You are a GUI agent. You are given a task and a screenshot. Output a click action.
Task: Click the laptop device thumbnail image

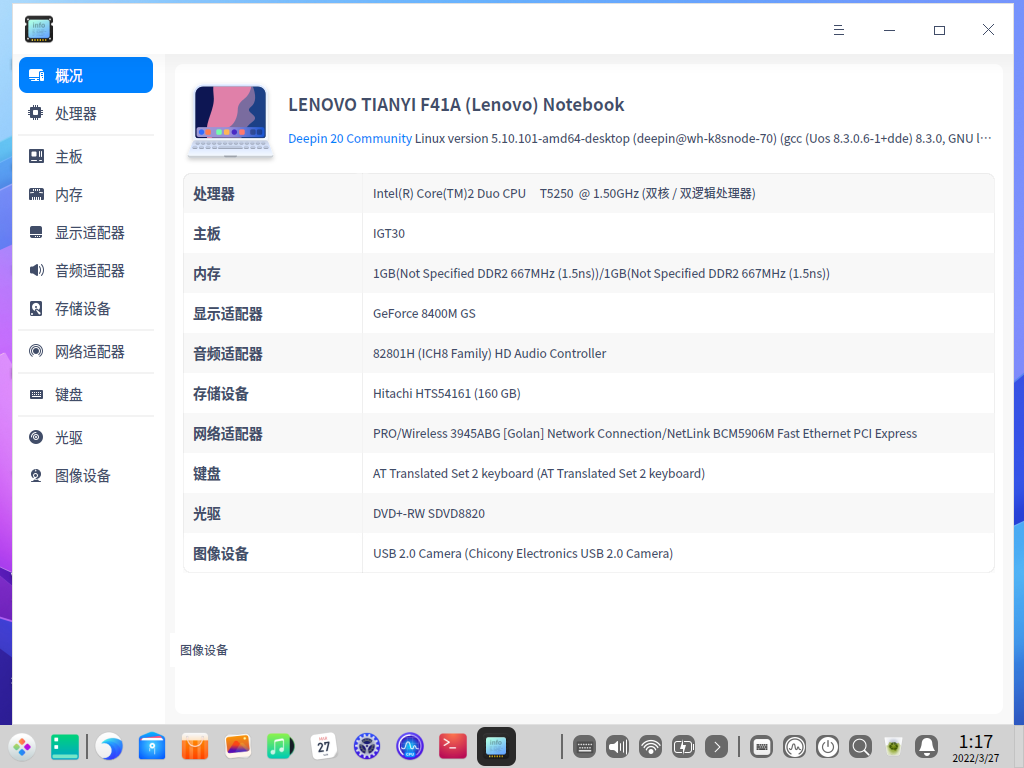(230, 119)
